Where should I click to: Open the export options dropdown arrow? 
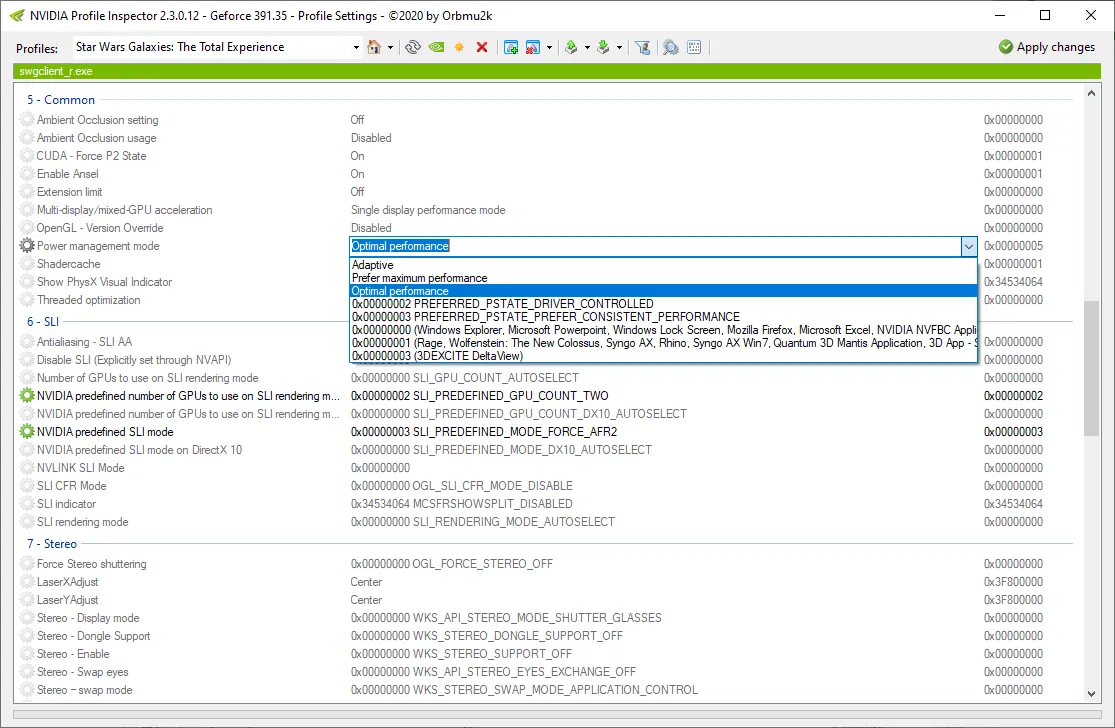(587, 48)
